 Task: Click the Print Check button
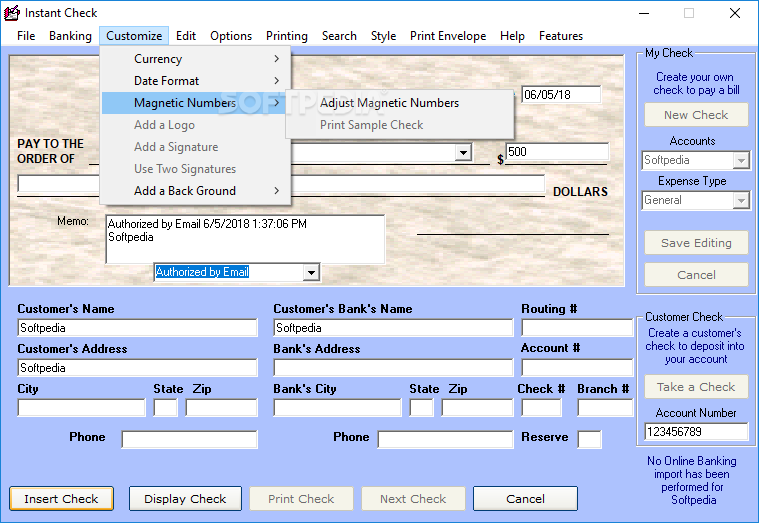tap(301, 499)
